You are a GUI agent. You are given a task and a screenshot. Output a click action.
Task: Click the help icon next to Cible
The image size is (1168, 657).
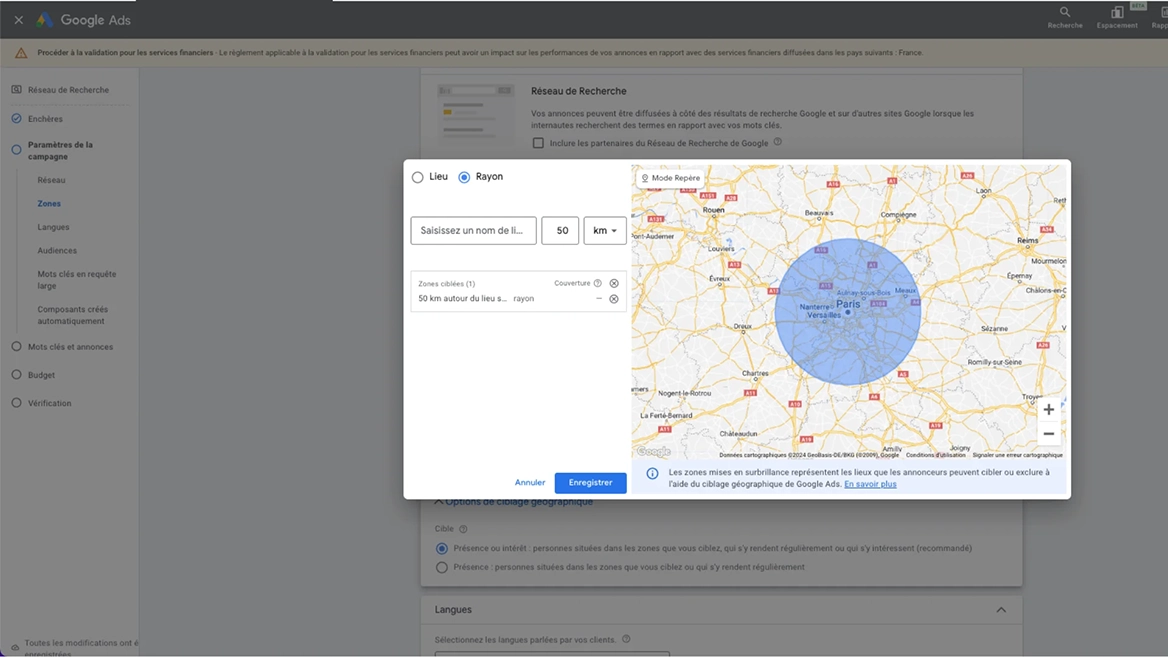tap(463, 529)
